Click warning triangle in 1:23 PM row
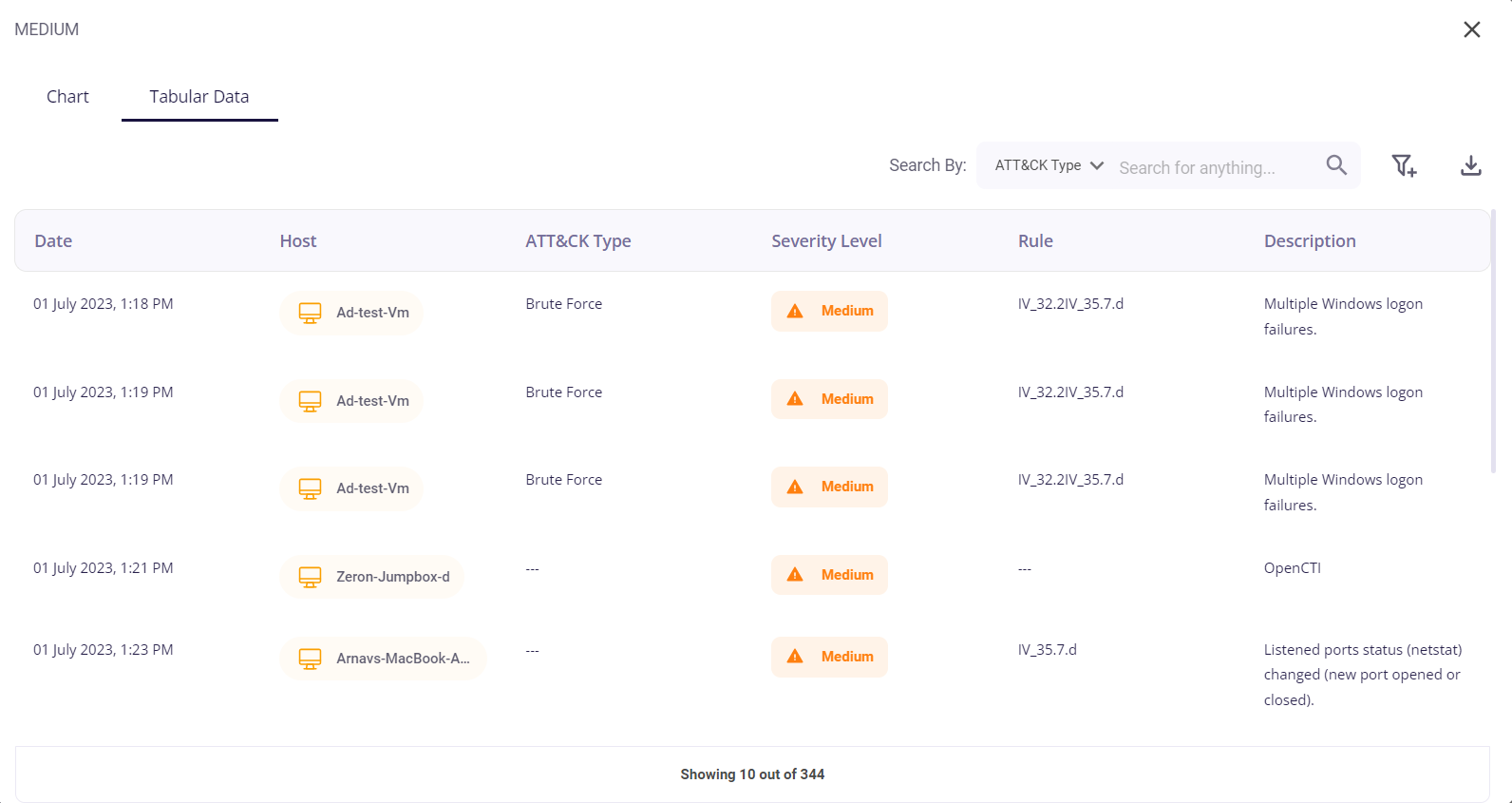 pyautogui.click(x=795, y=657)
